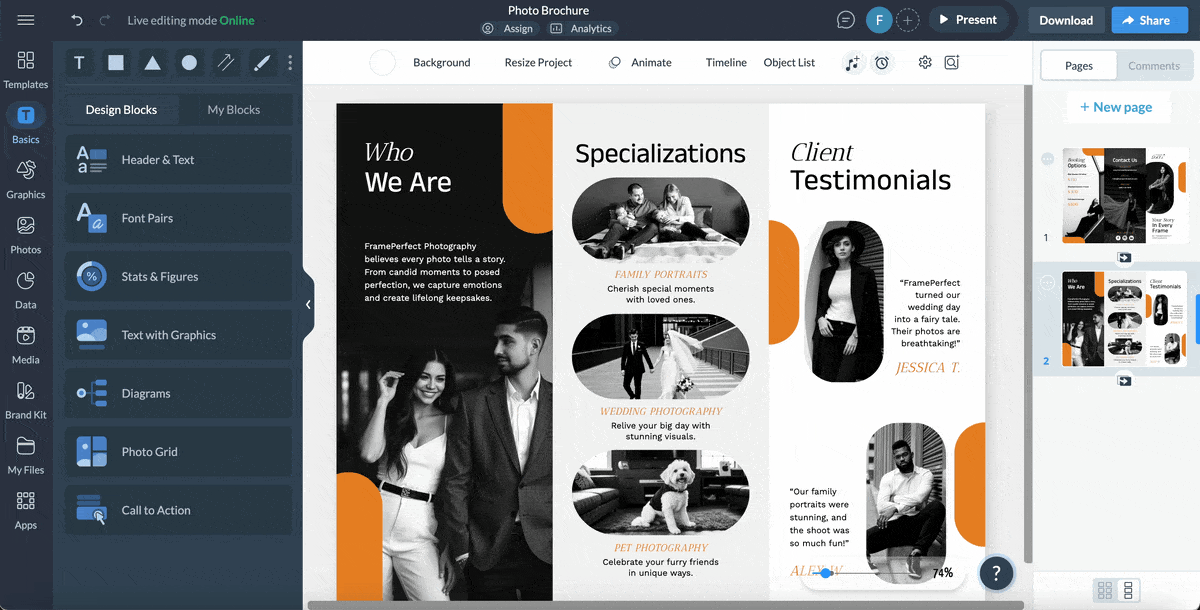Switch to grid page view
This screenshot has height=610, width=1200.
pos(1105,590)
